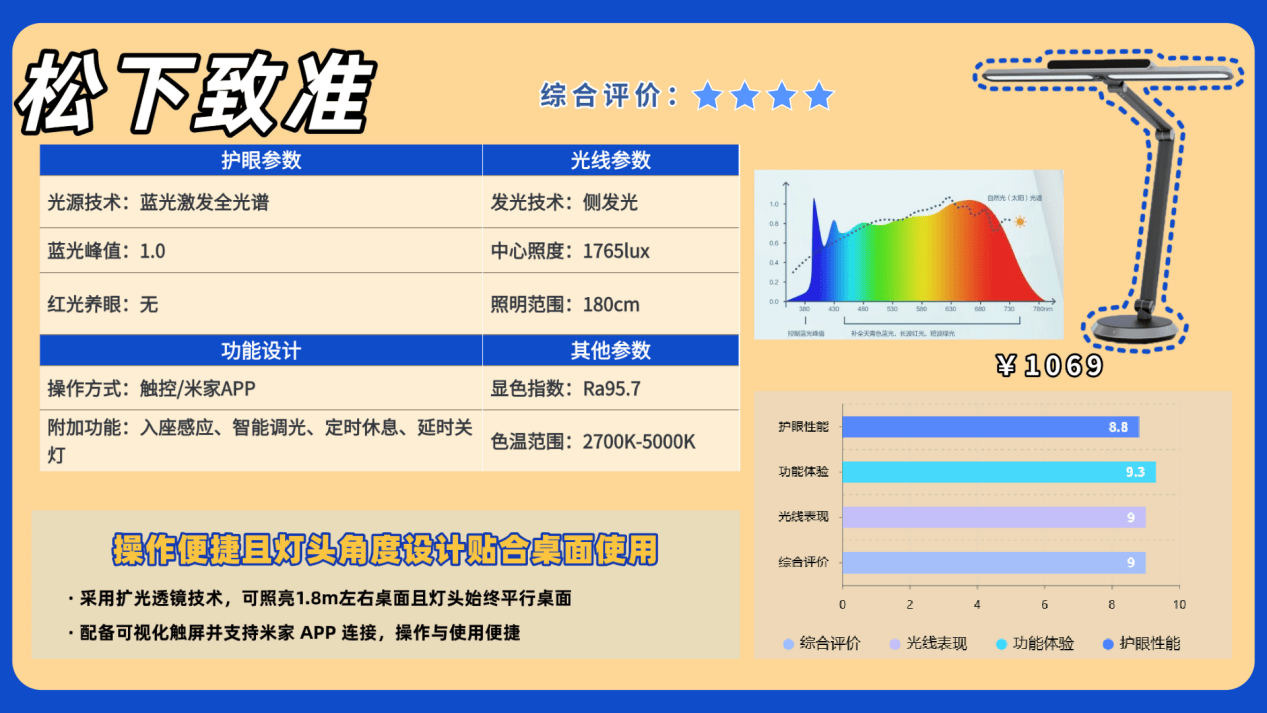Click the rightmost blue rating star
This screenshot has width=1267, height=713.
click(819, 96)
